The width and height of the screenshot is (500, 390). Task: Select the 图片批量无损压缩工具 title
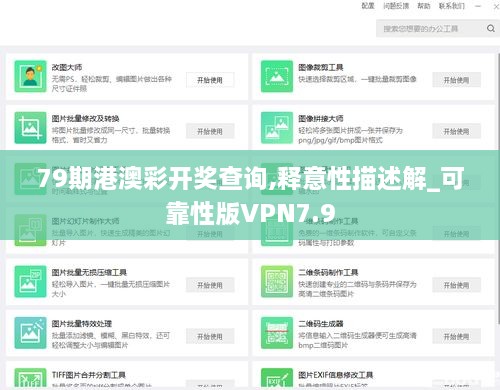click(89, 272)
